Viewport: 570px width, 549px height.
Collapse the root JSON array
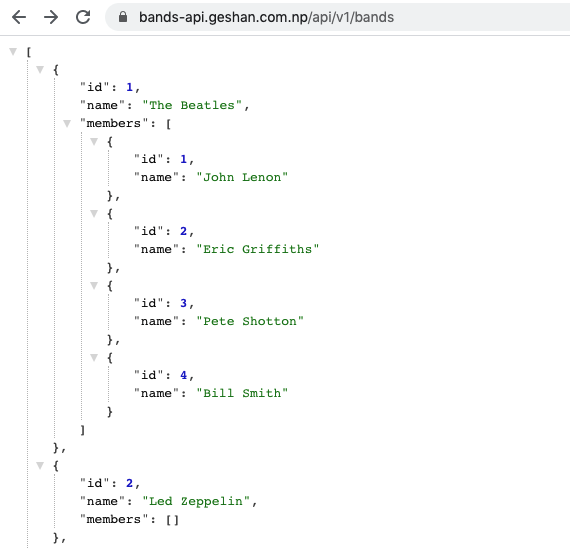coord(13,52)
